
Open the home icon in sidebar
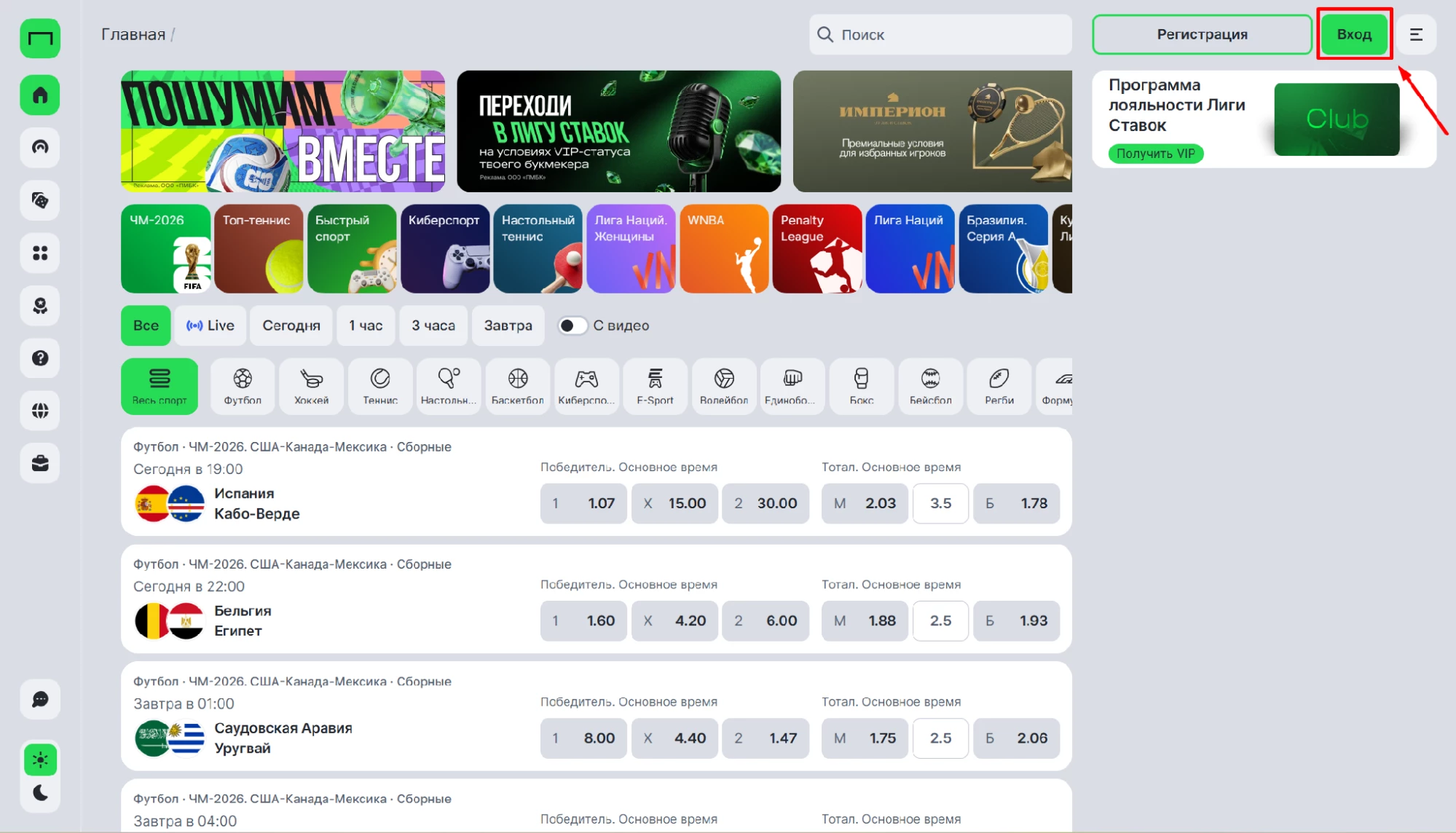coord(40,95)
